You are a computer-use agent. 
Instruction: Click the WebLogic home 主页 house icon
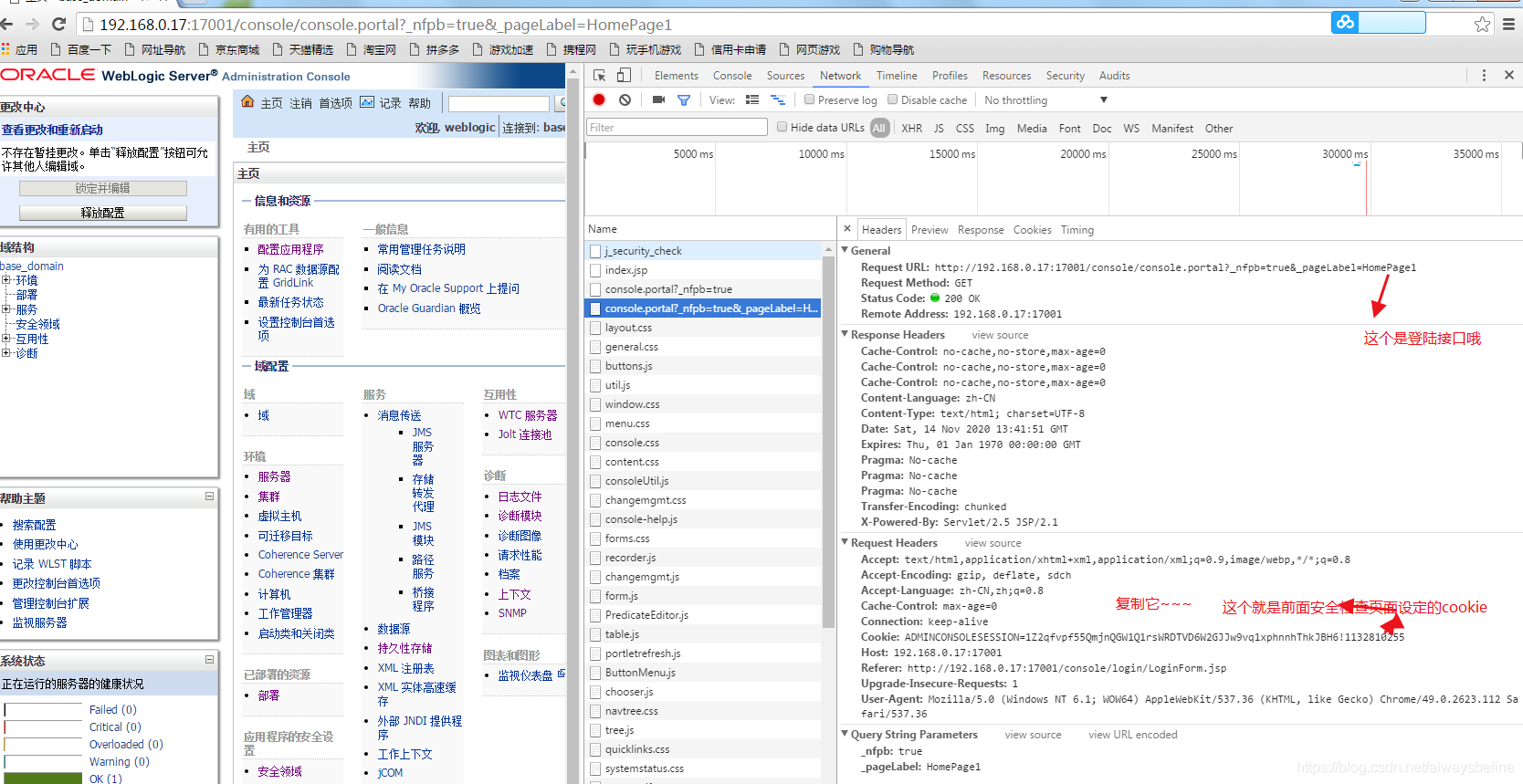click(247, 102)
